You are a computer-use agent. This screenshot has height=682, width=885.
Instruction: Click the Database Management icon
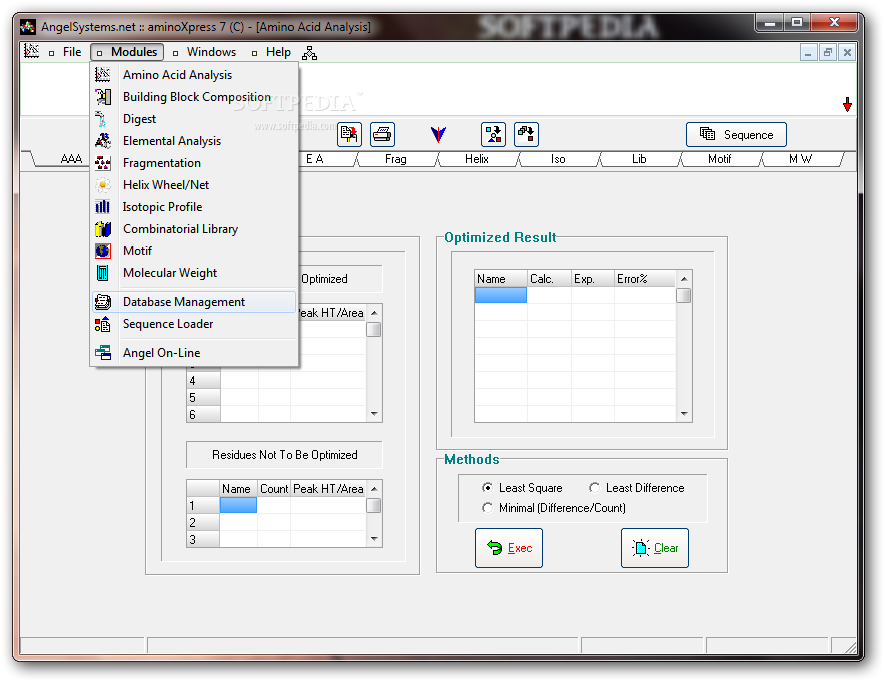(103, 302)
